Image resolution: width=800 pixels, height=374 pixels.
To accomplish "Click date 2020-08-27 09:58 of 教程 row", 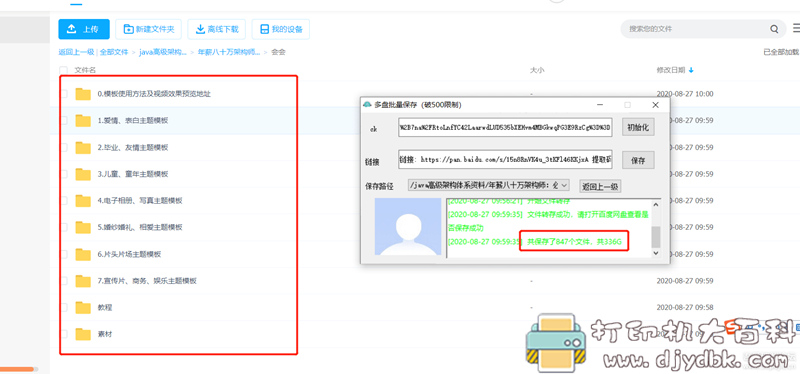I will tap(685, 308).
